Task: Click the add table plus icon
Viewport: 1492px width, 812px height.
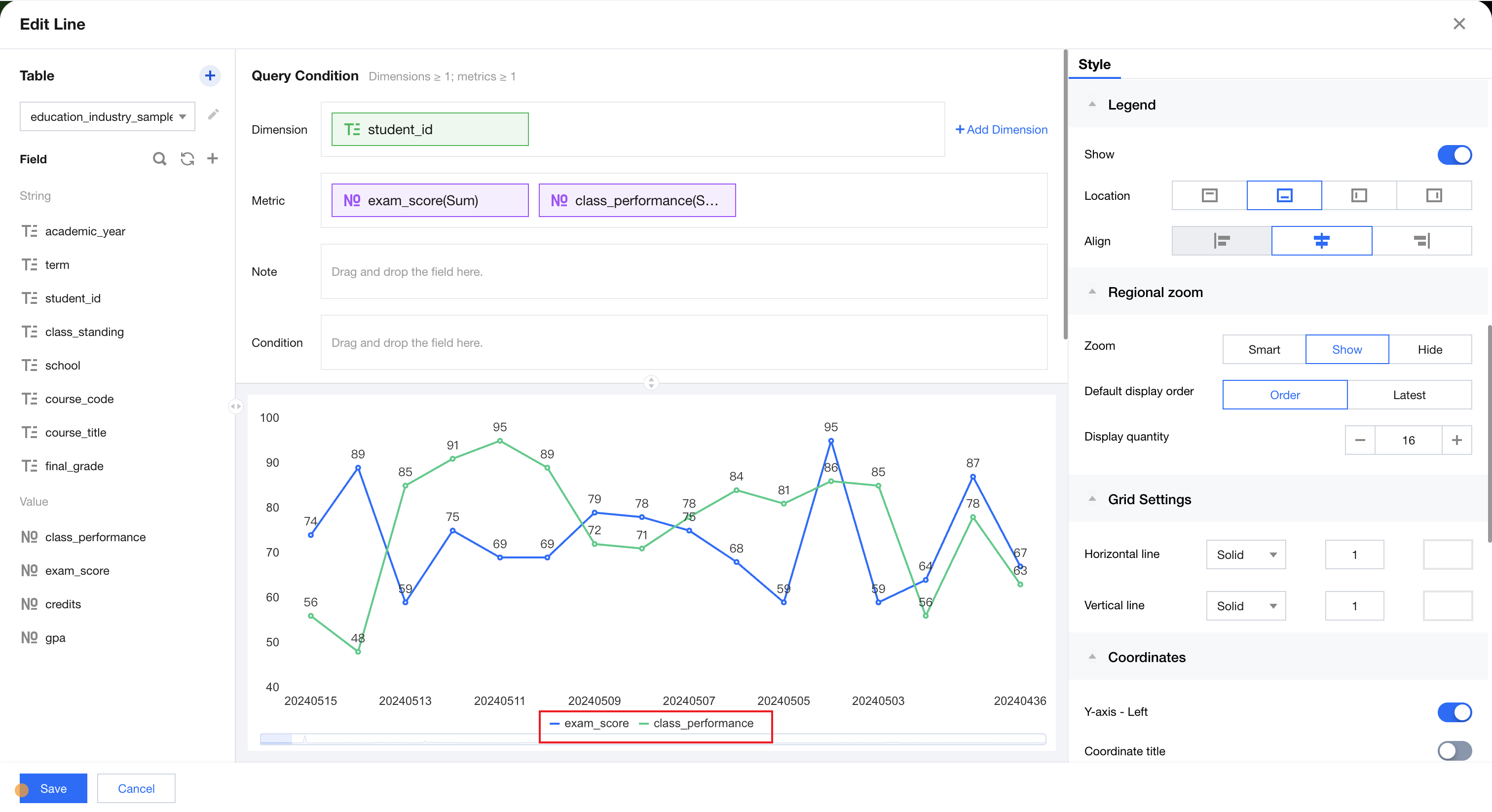Action: (x=210, y=75)
